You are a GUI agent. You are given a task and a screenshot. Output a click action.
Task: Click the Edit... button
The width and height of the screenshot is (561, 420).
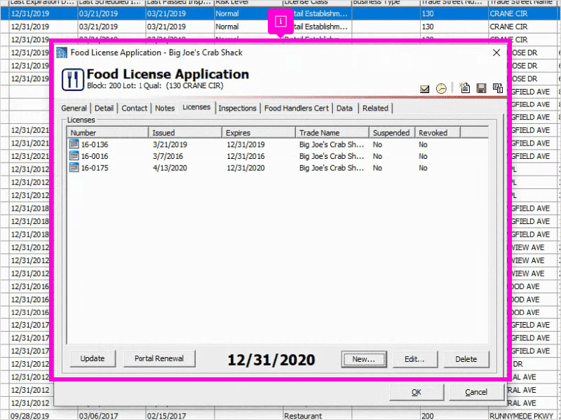(x=415, y=359)
